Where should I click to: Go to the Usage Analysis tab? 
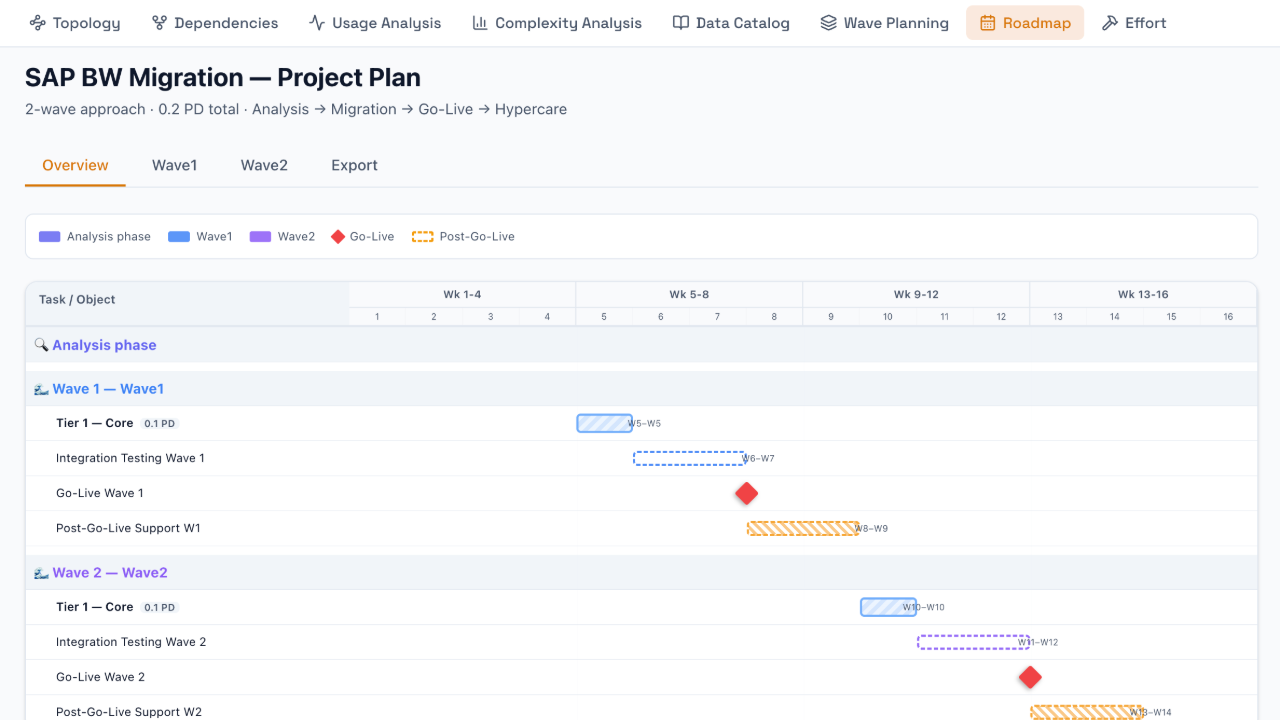click(x=375, y=23)
